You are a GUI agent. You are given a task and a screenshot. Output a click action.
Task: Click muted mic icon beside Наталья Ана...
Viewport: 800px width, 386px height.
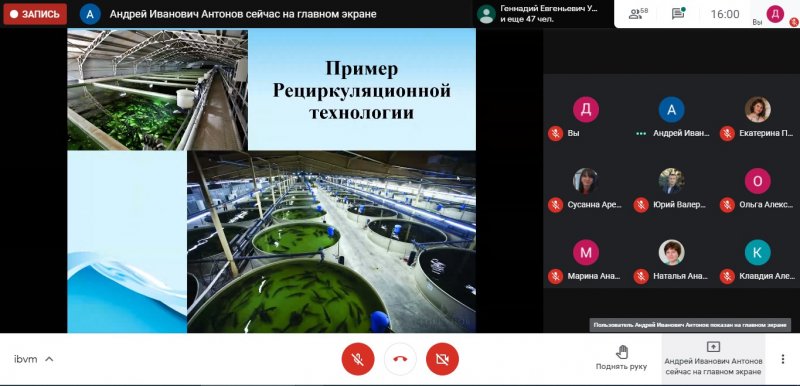tap(641, 276)
